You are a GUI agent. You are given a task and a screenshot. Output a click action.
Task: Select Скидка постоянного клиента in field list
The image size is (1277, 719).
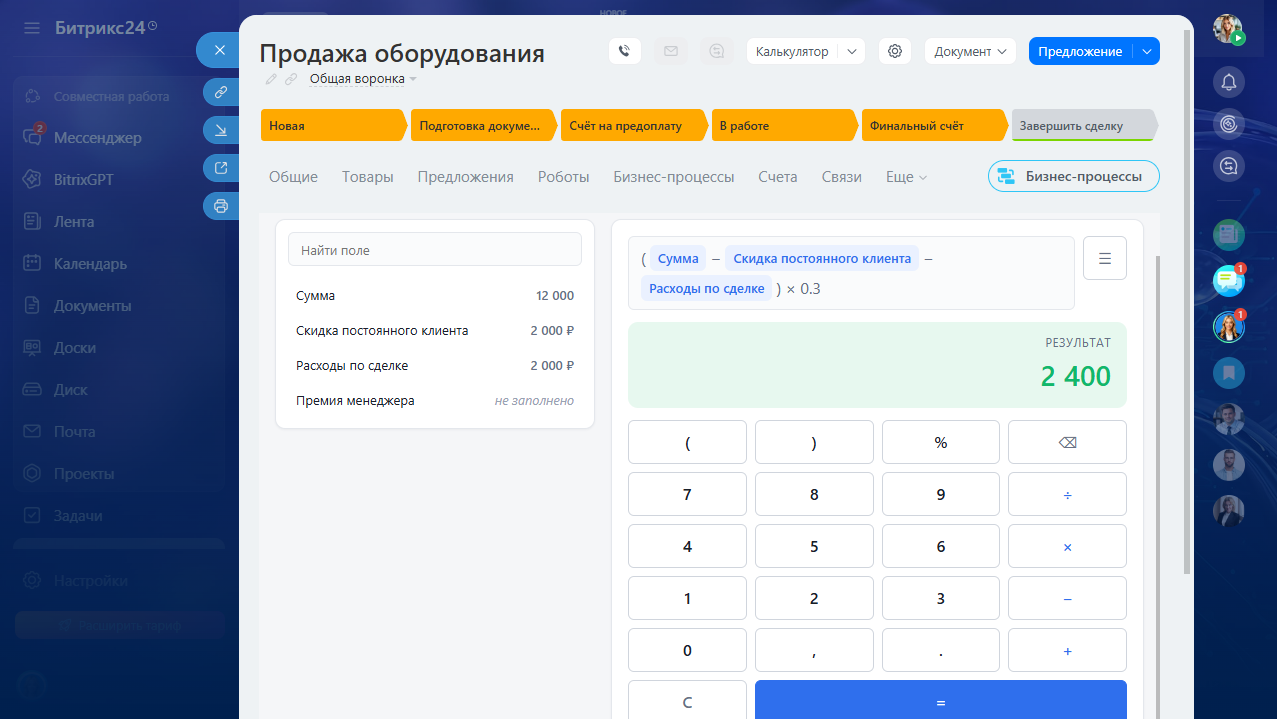(x=435, y=331)
